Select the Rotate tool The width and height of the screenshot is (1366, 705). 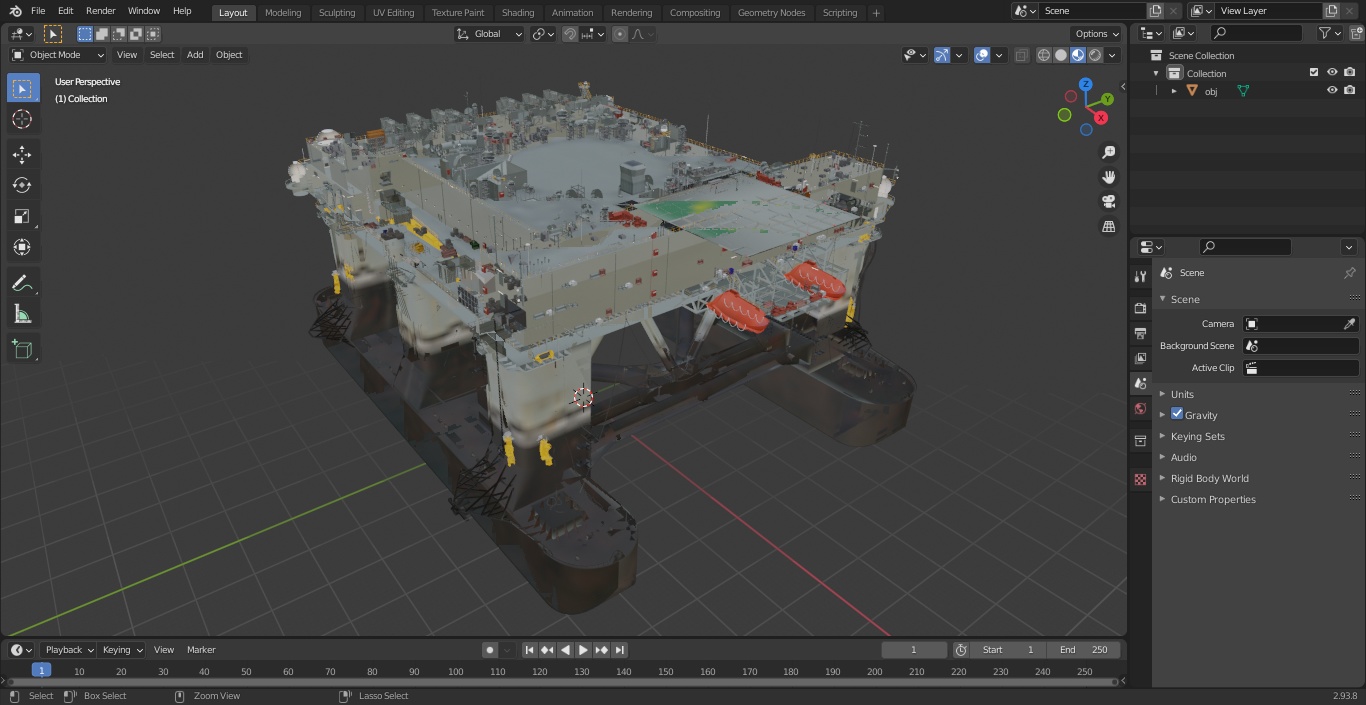coord(22,185)
